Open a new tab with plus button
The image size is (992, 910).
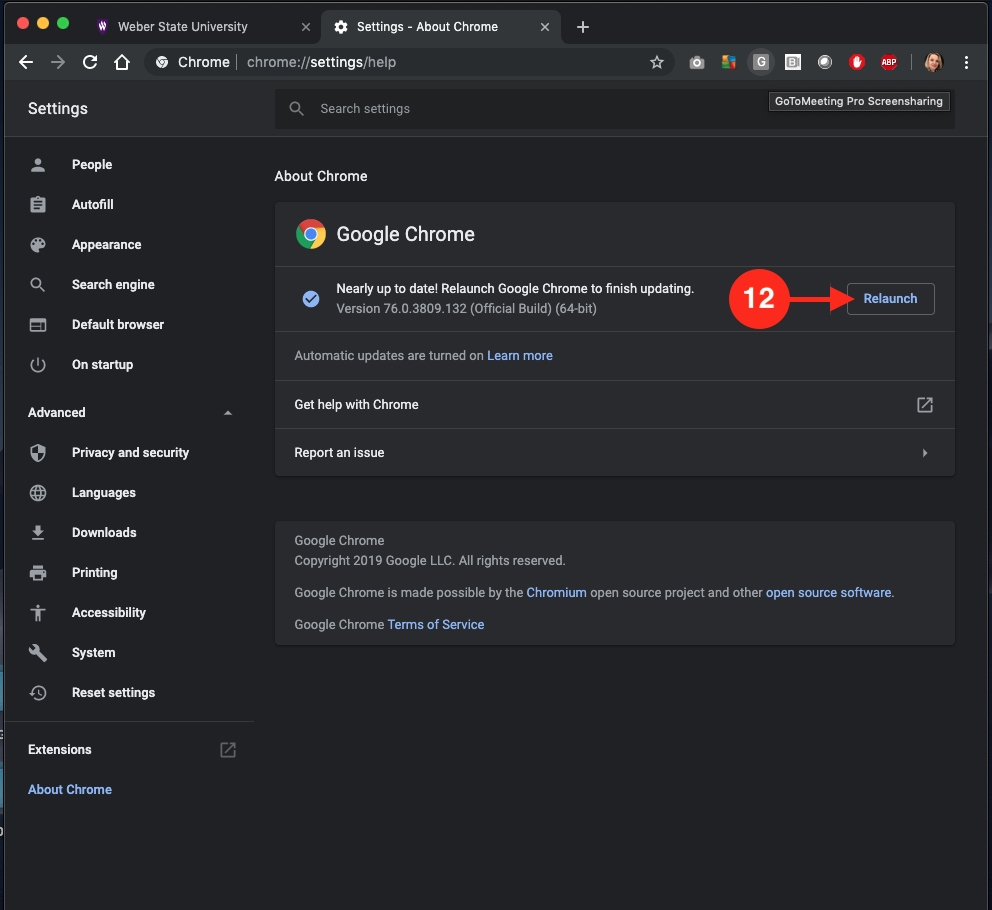tap(583, 27)
